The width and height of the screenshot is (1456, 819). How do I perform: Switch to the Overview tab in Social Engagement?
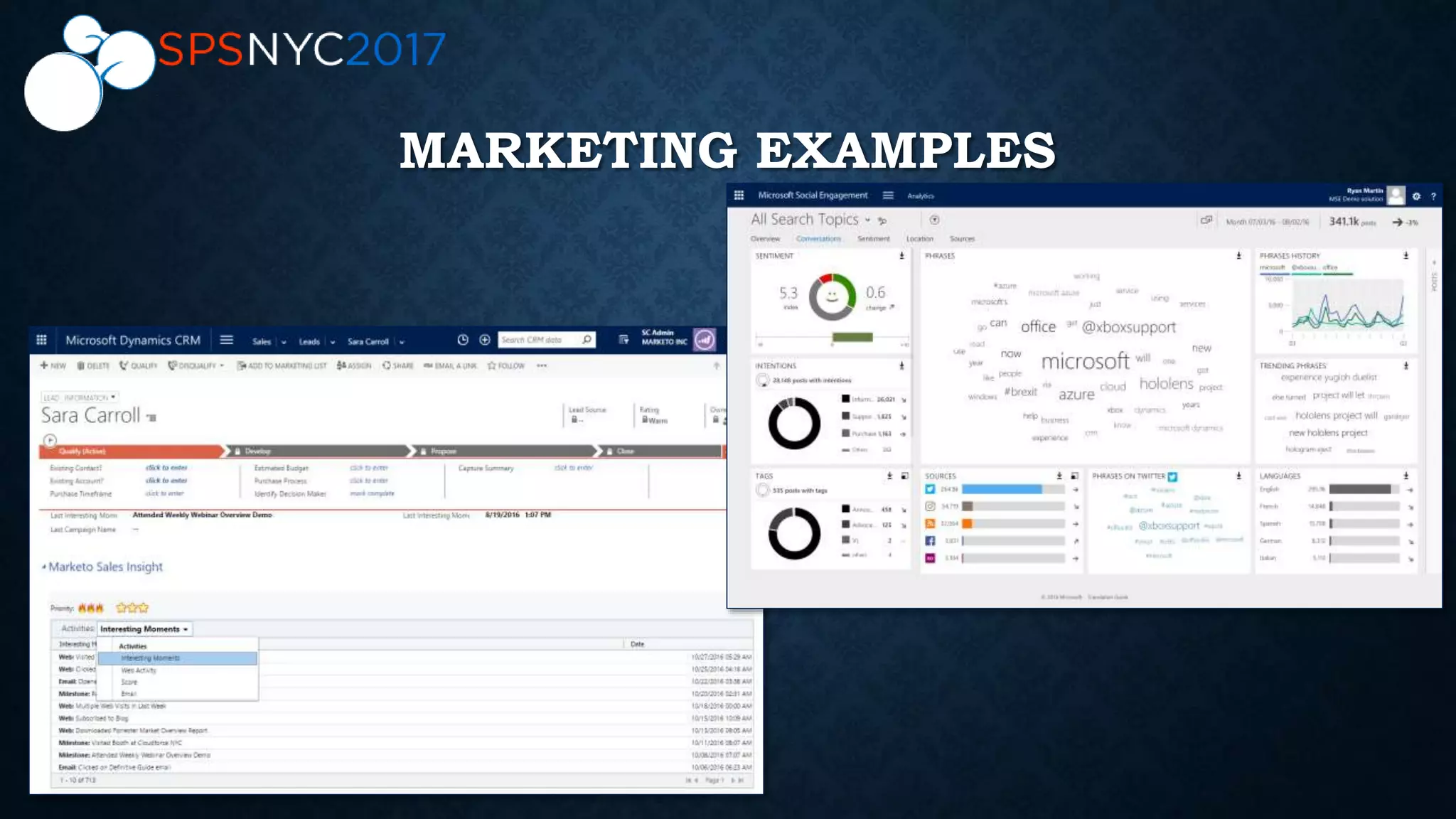pyautogui.click(x=765, y=239)
